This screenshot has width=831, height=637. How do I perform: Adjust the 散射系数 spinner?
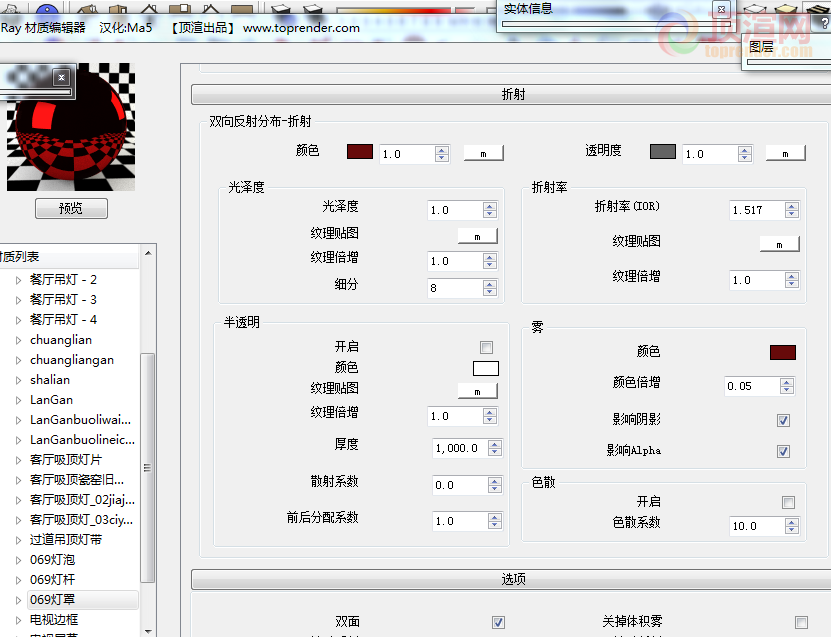[494, 485]
